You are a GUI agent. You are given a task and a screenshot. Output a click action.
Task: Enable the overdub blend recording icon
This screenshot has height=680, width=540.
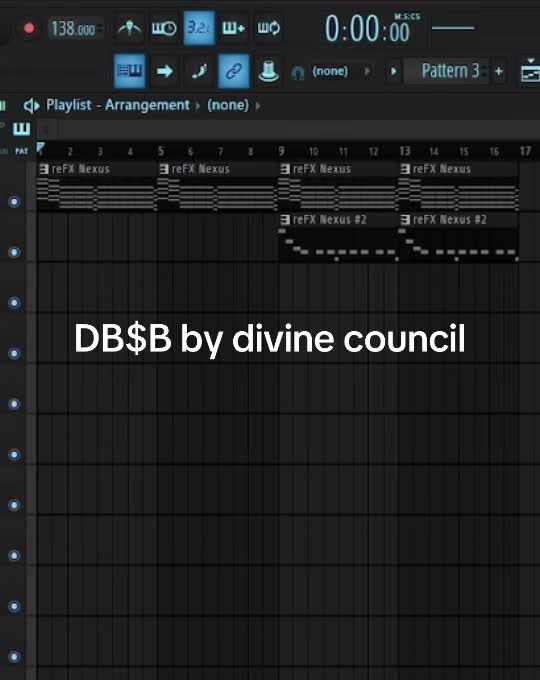pos(233,28)
